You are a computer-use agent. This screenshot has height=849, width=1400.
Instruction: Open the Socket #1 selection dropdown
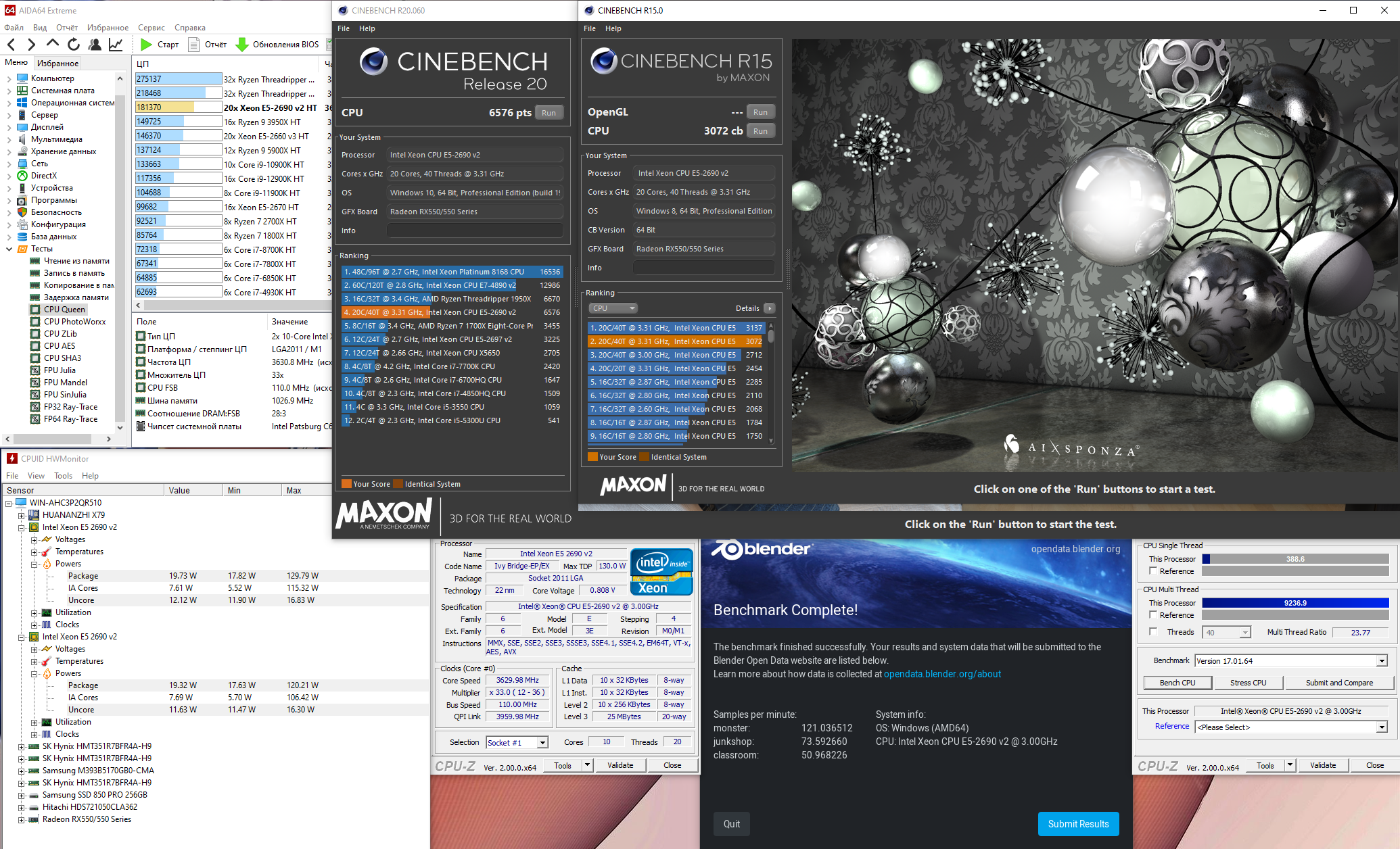tap(542, 743)
